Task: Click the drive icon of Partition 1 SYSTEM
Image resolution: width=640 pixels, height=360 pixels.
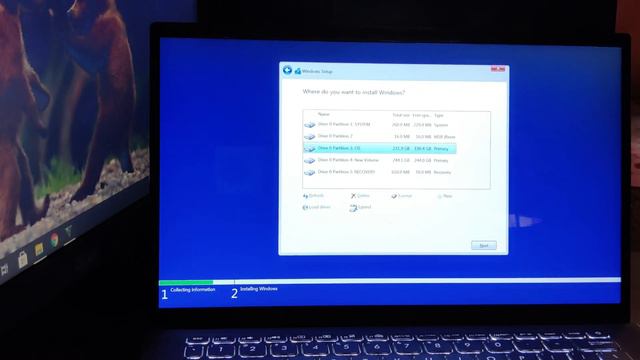Action: tap(309, 124)
